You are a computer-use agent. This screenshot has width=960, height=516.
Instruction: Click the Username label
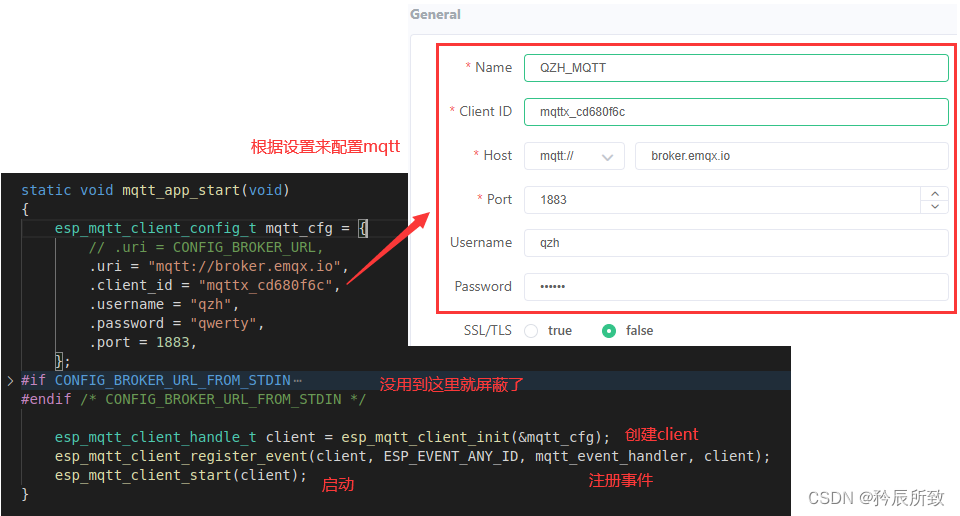(x=481, y=243)
